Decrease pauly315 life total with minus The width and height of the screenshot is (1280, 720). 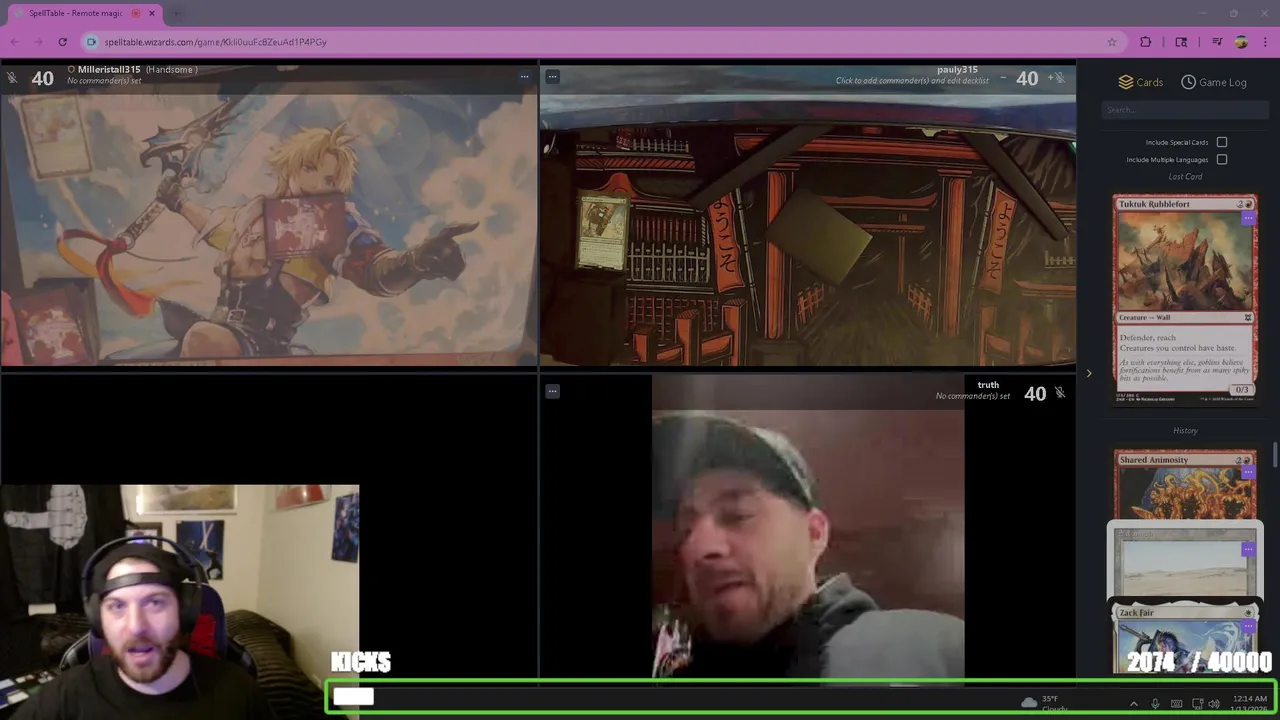(1003, 78)
